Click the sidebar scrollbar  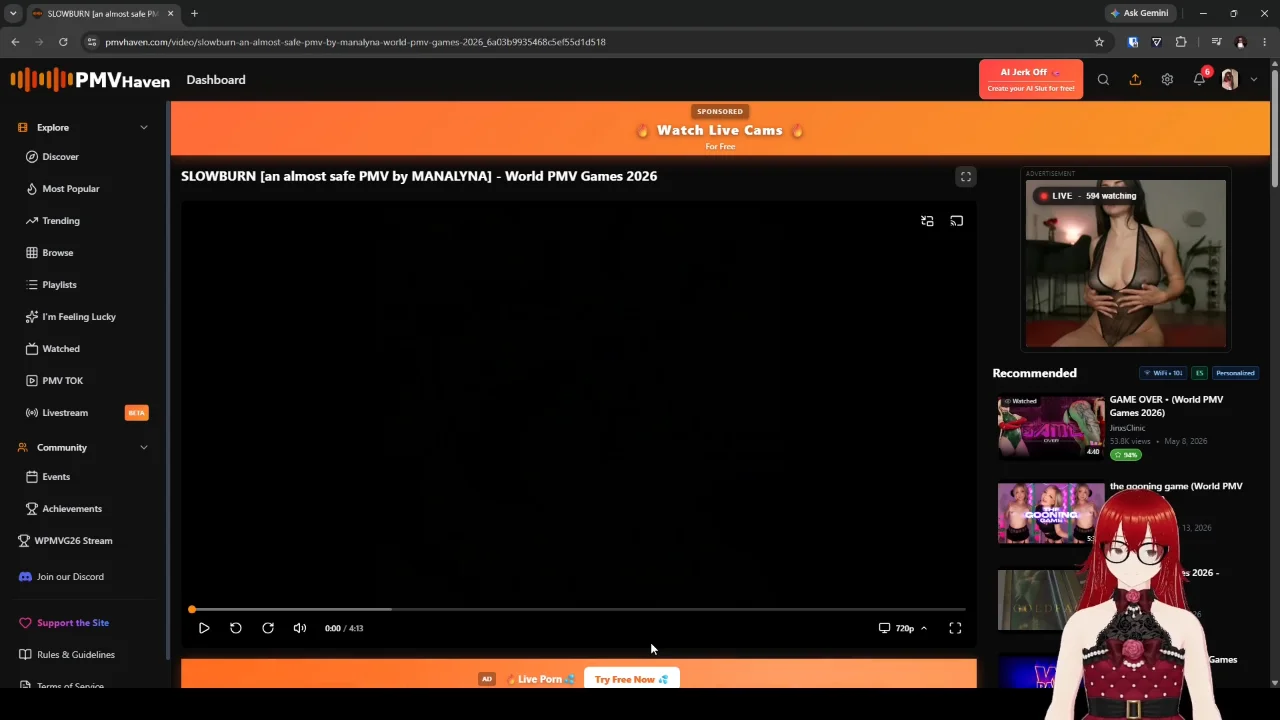[x=167, y=380]
